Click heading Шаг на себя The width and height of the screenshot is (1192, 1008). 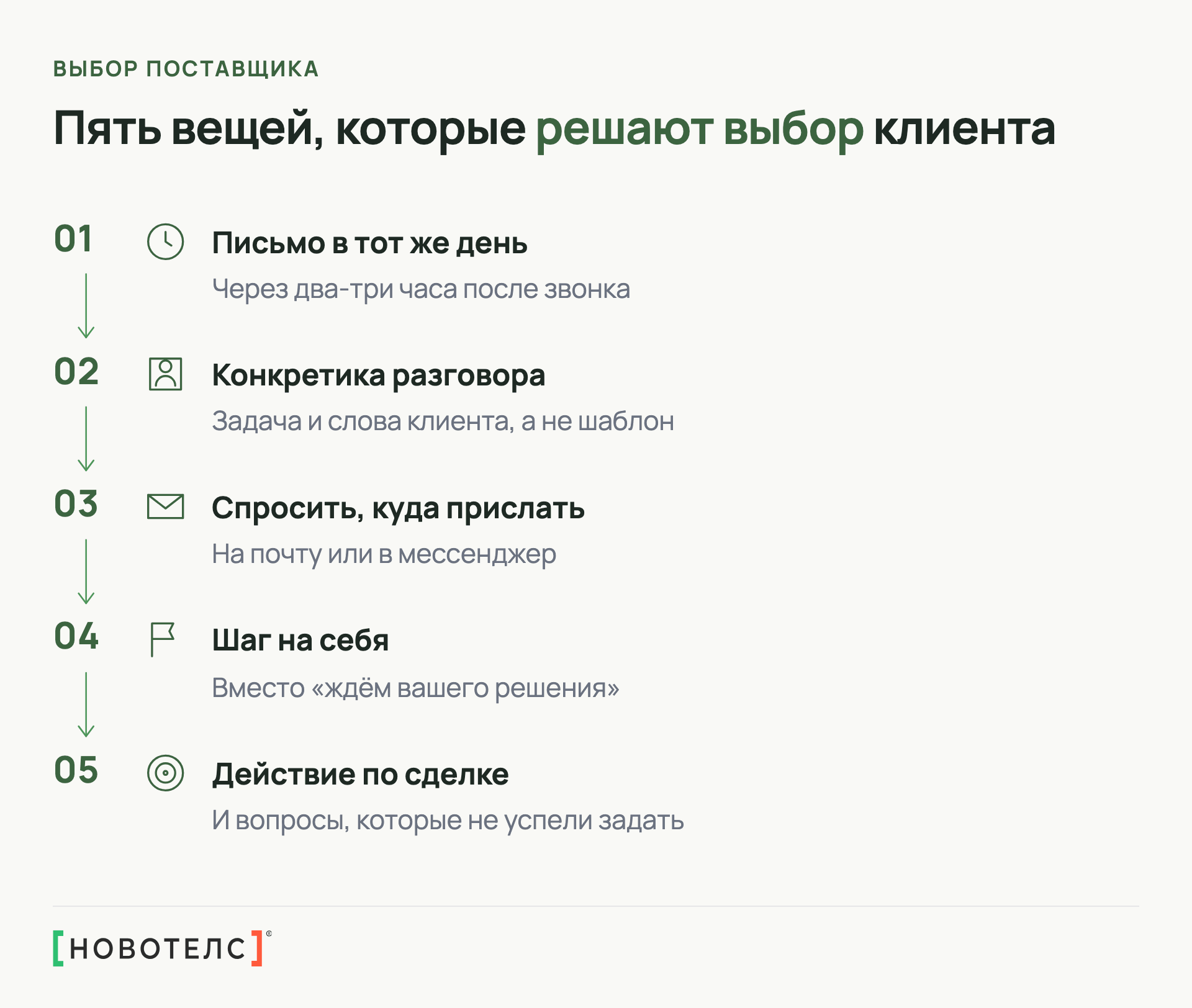pos(300,641)
